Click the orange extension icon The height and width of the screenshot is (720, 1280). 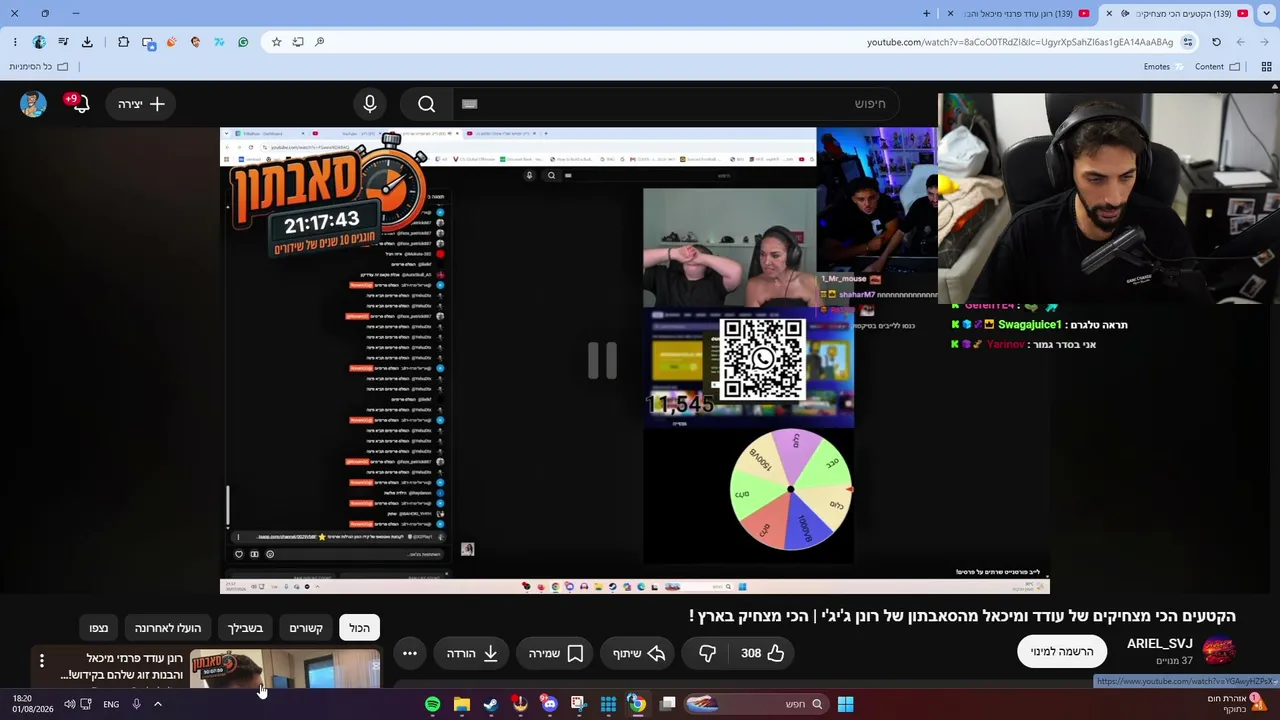[171, 42]
